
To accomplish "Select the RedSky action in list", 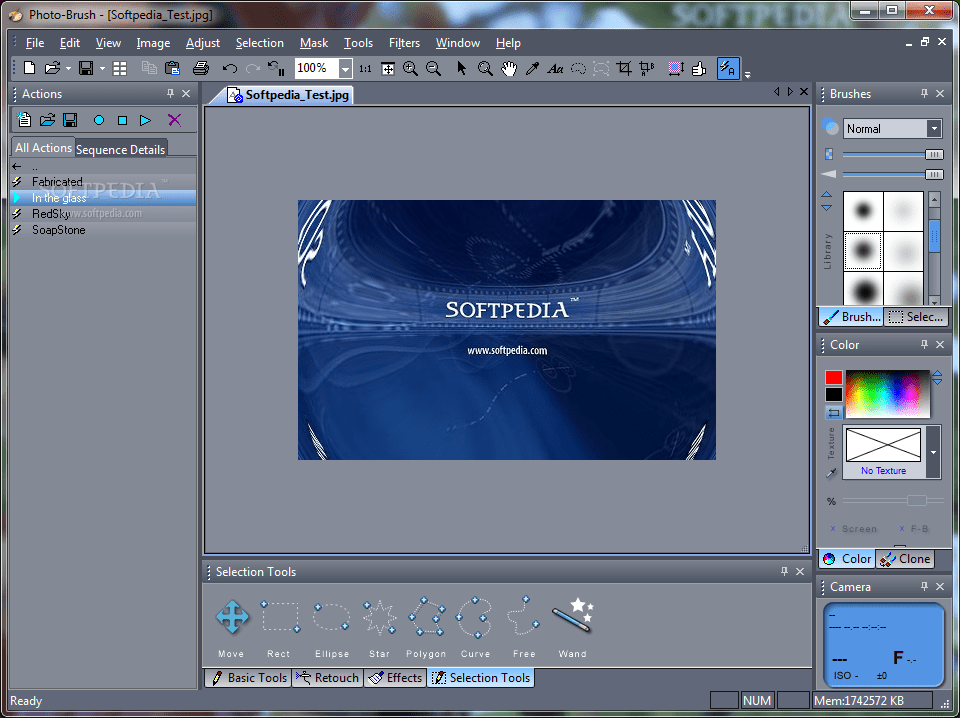I will (50, 214).
